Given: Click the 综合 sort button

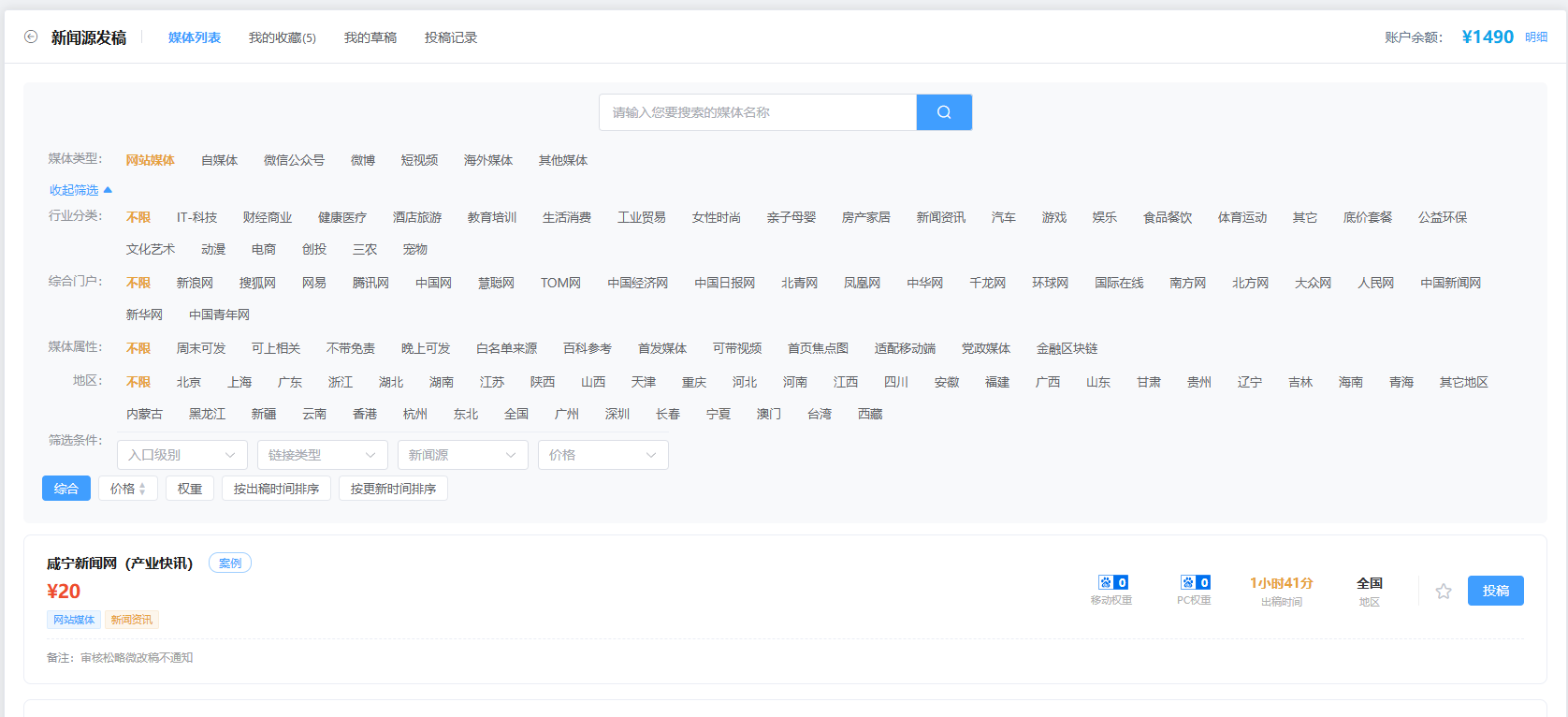Looking at the screenshot, I should point(66,489).
